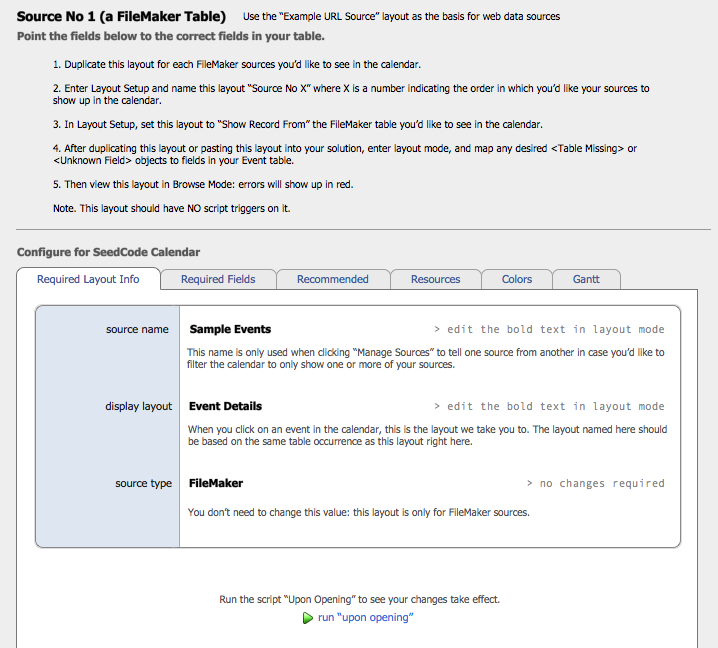The image size is (718, 648).
Task: Switch to the Required Fields tab
Action: pos(218,279)
